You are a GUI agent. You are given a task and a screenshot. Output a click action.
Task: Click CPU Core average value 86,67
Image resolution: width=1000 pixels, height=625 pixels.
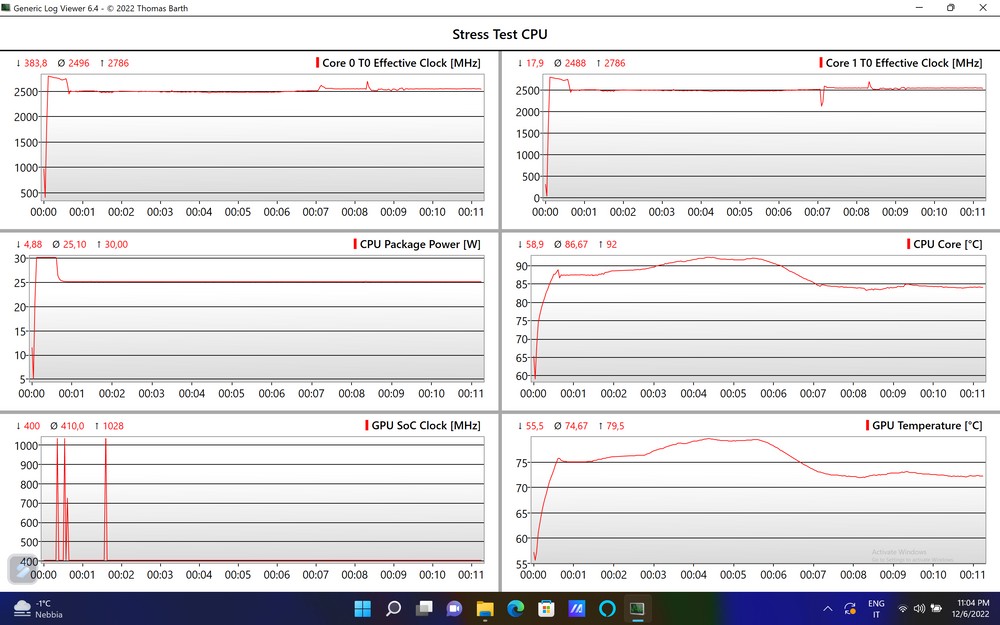(576, 244)
